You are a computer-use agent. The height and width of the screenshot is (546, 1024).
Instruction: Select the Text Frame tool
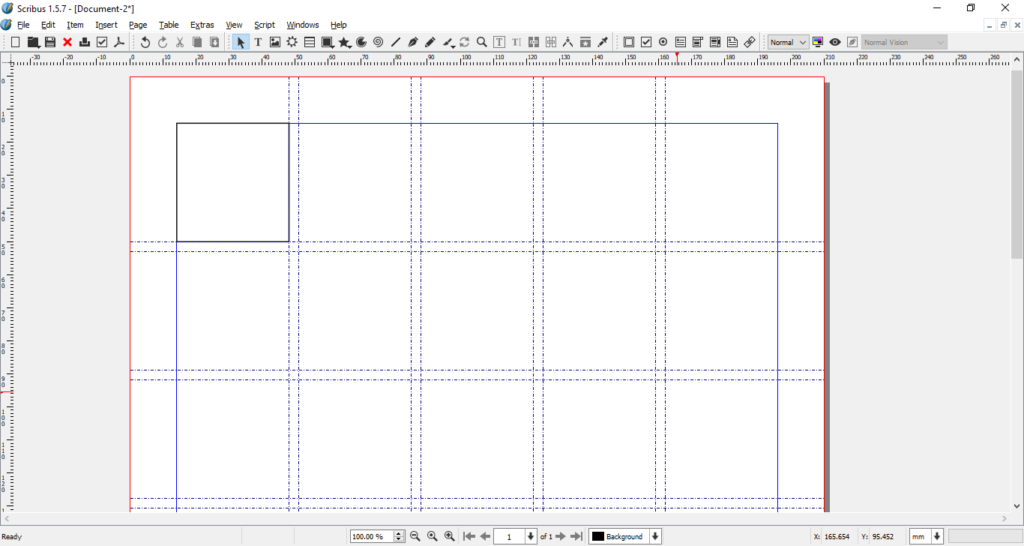point(258,42)
